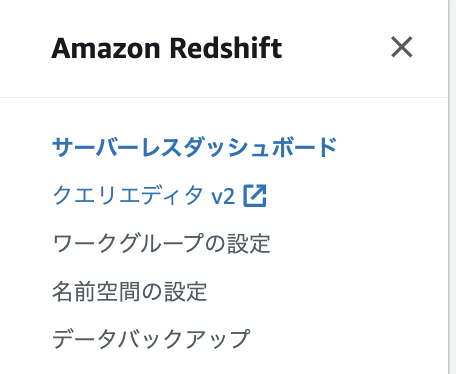Dismiss the sidebar using the cross icon
This screenshot has height=374, width=456.
(x=402, y=47)
